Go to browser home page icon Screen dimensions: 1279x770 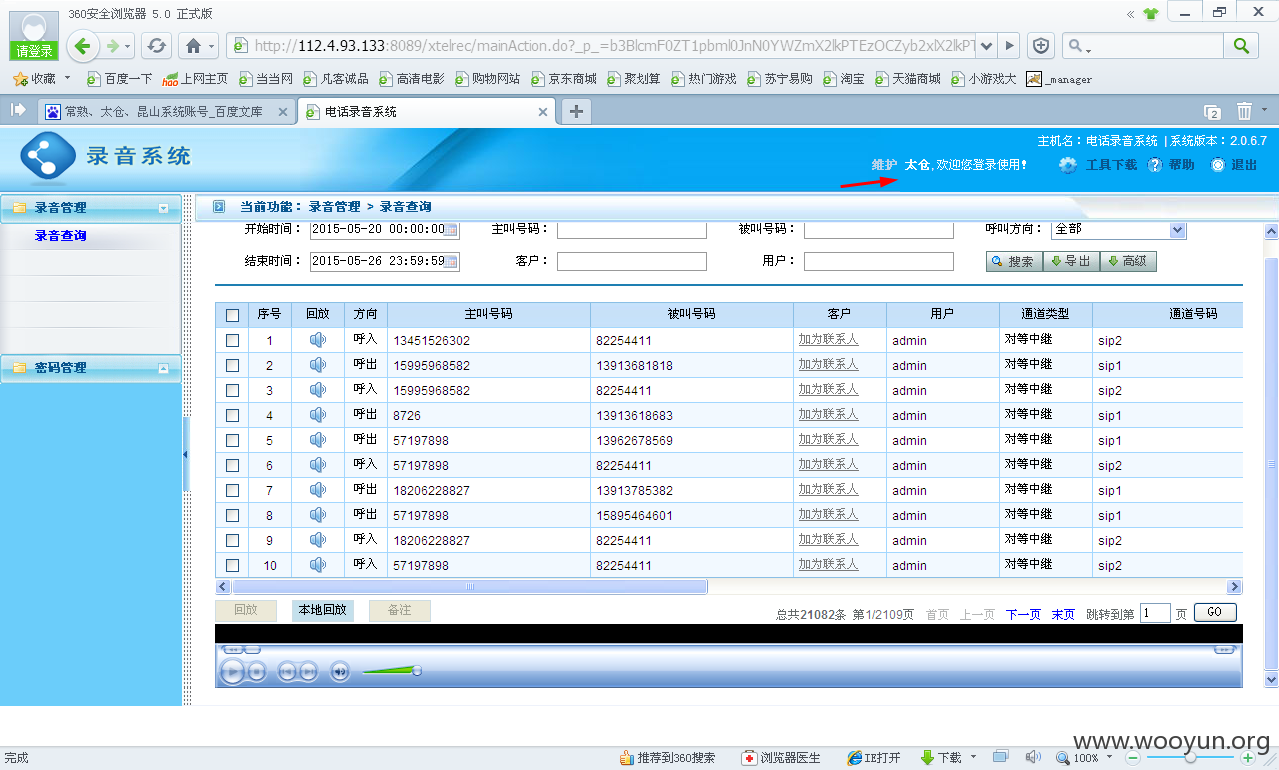(x=194, y=46)
